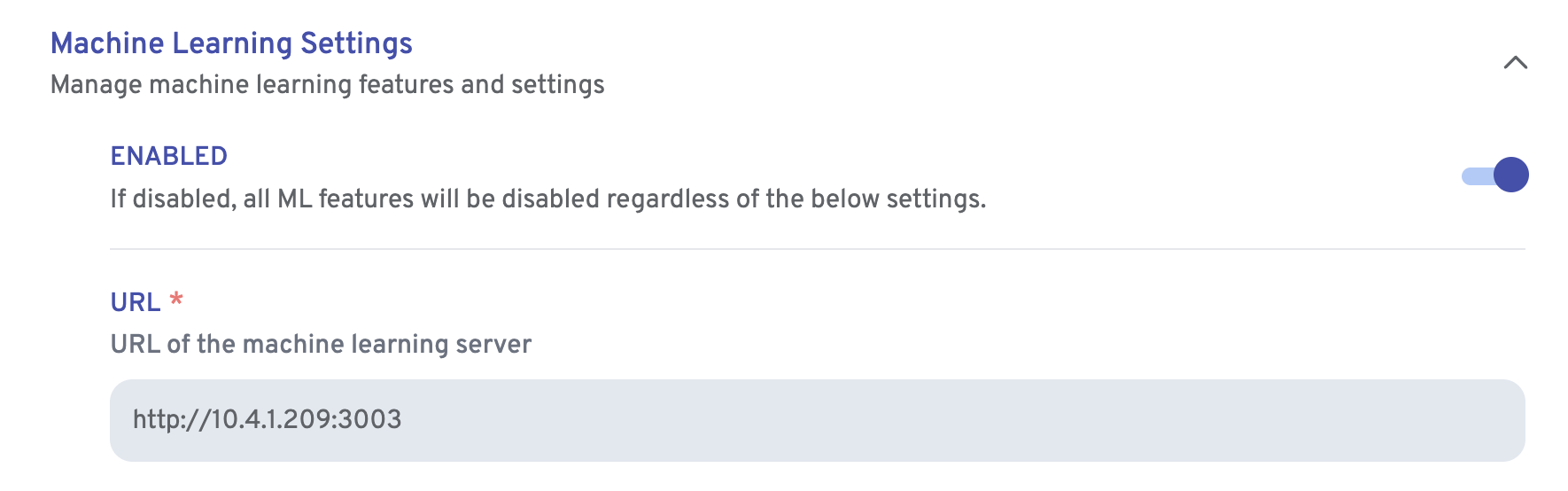The image size is (1568, 491).
Task: Disable the machine learning ENABLED toggle
Action: click(1494, 175)
